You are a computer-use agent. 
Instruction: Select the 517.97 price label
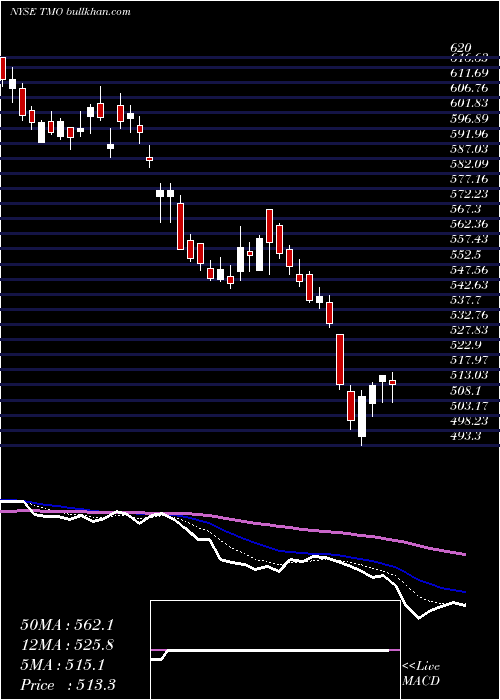[x=468, y=361]
